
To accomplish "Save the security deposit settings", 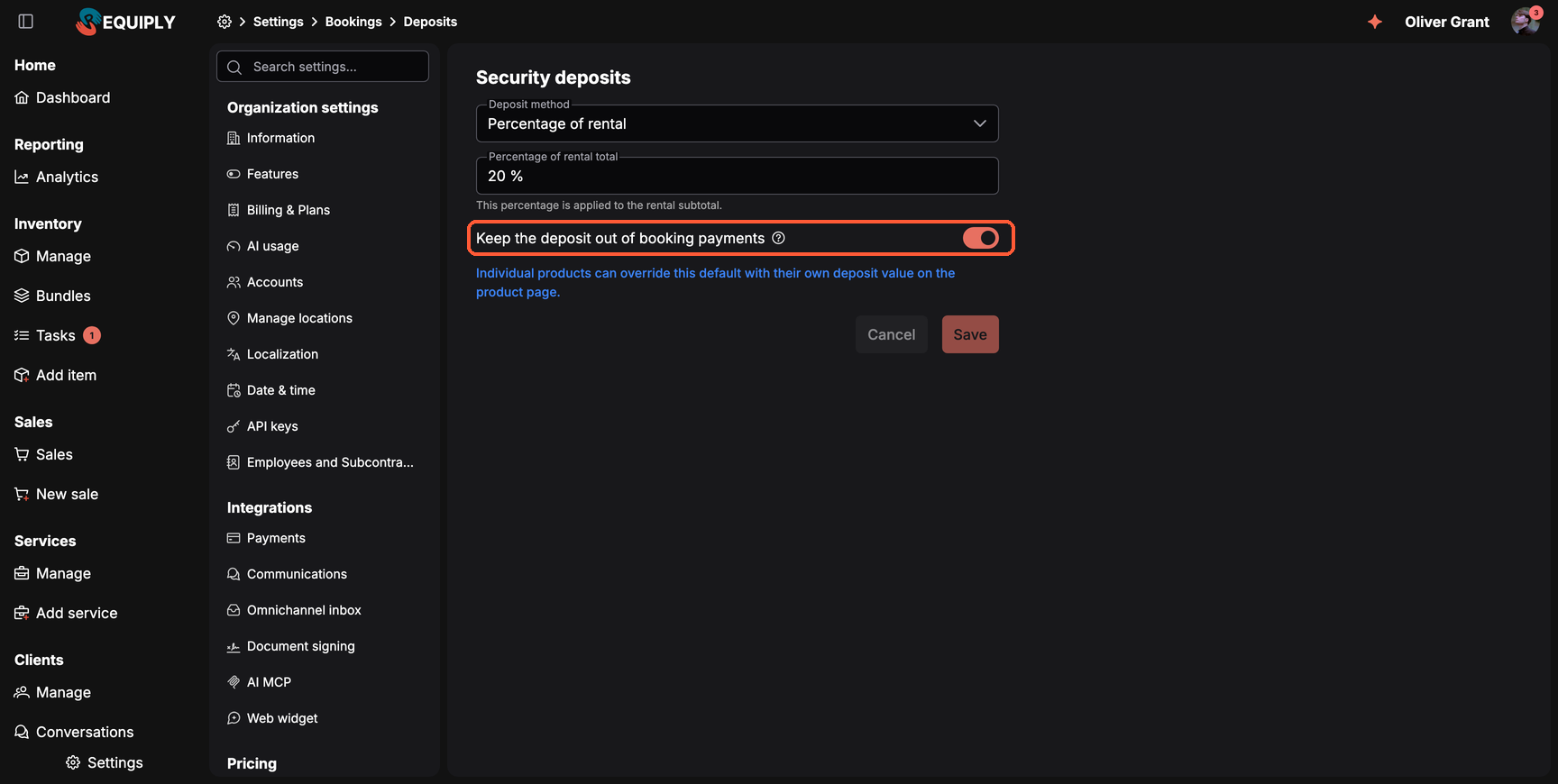I will [970, 334].
